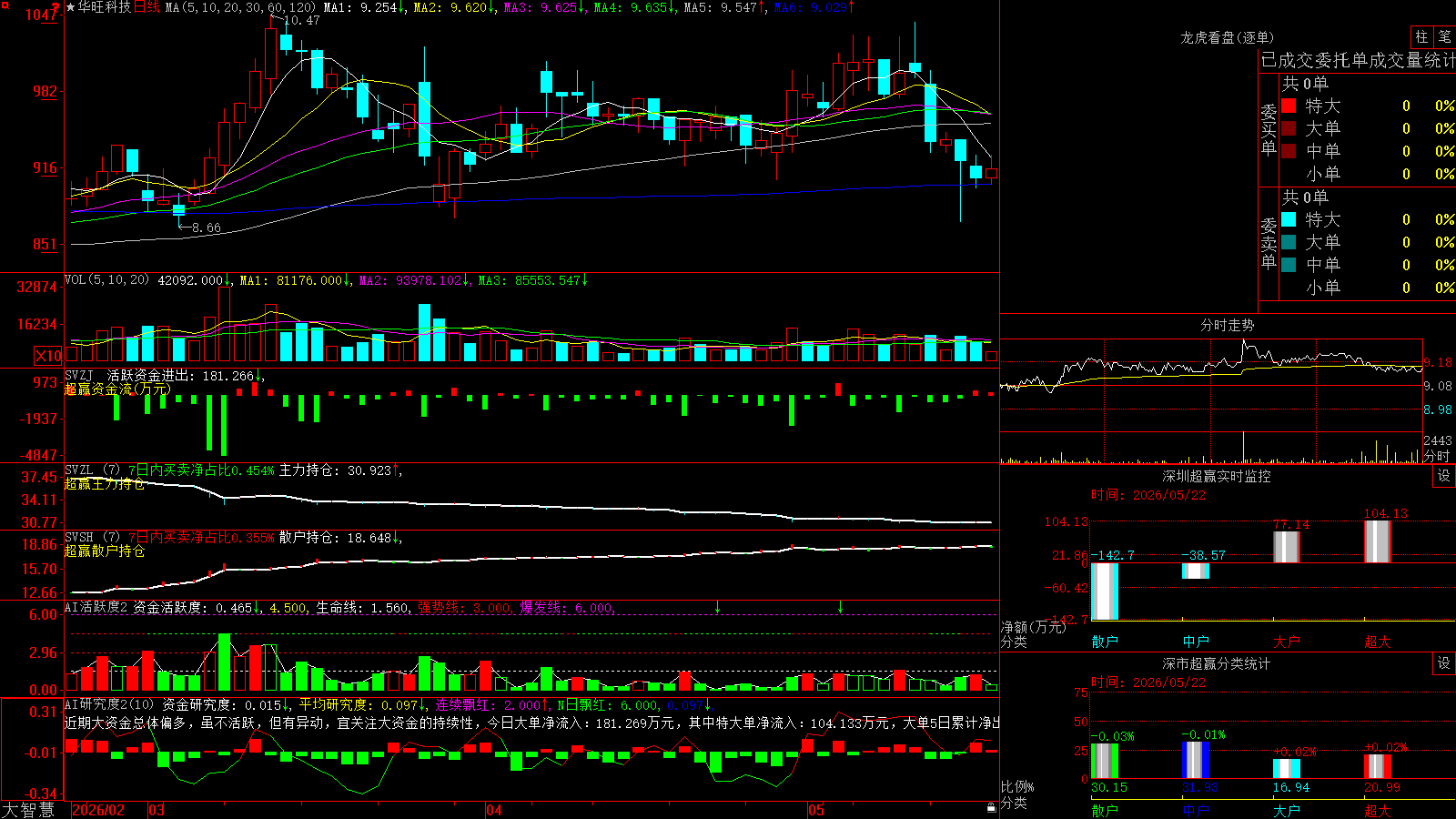Click the 委卖单 section label
The width and height of the screenshot is (1456, 819).
(1269, 244)
